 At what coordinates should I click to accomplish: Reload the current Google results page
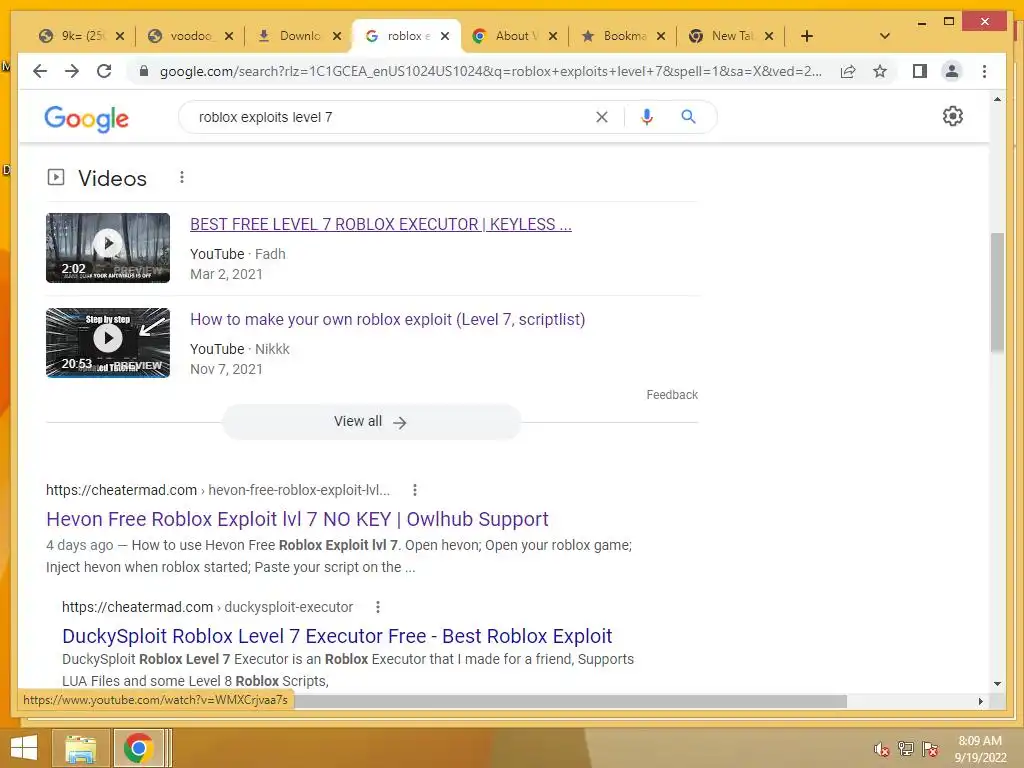coord(104,71)
